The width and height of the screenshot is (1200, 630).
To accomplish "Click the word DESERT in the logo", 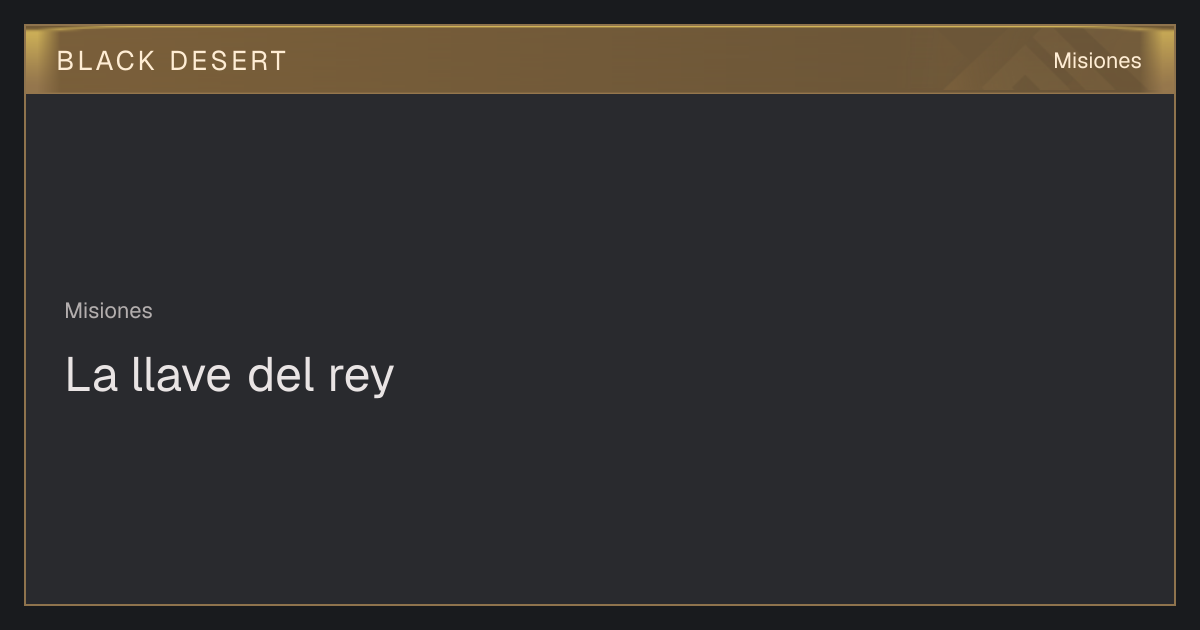I will pos(228,61).
